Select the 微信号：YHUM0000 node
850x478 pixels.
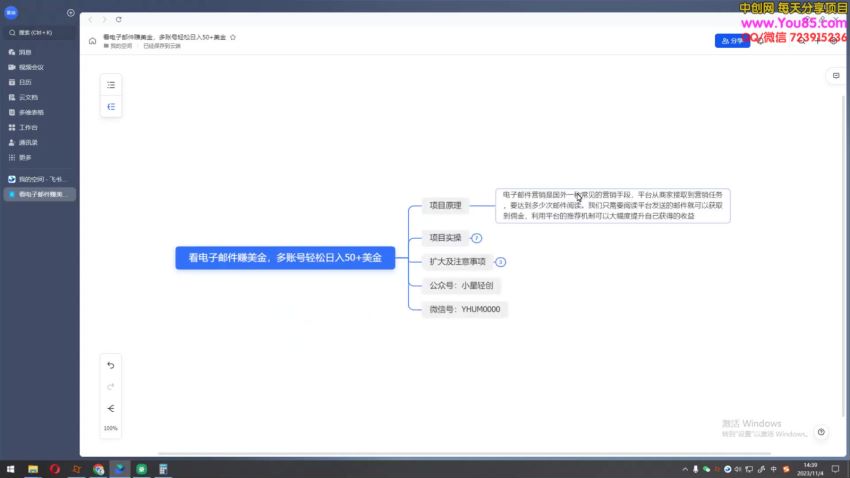[x=465, y=309]
